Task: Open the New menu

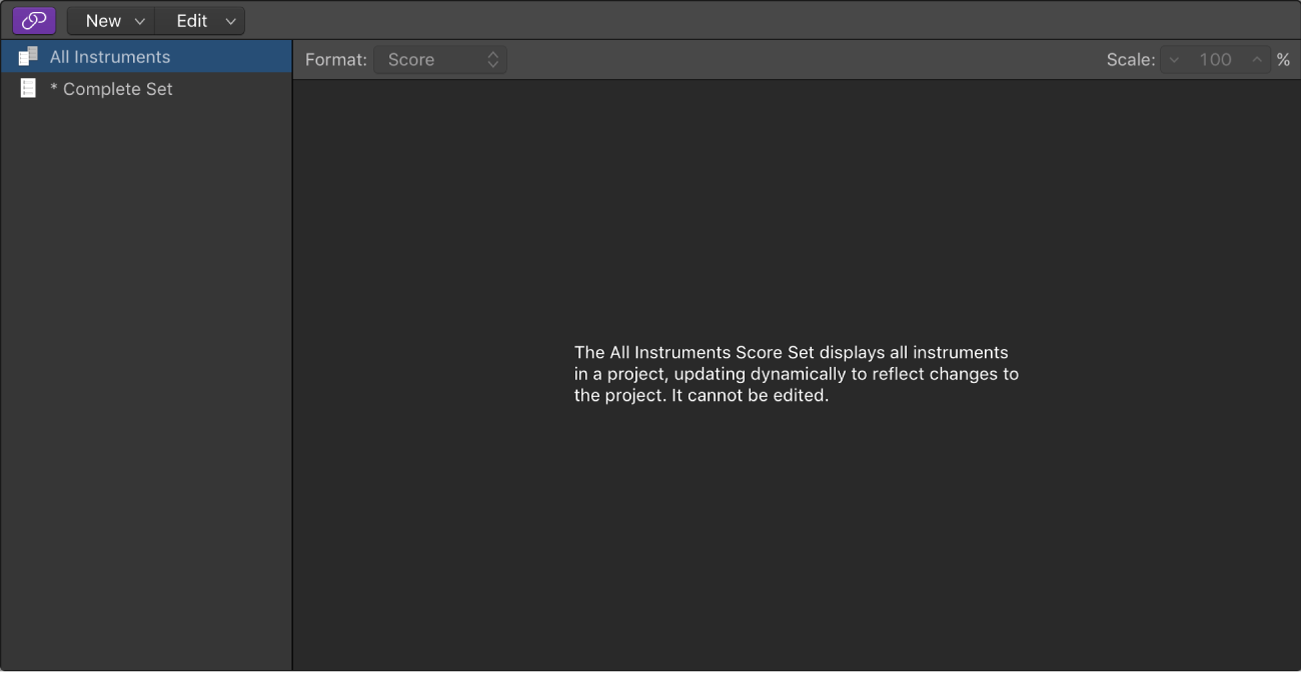Action: tap(111, 20)
